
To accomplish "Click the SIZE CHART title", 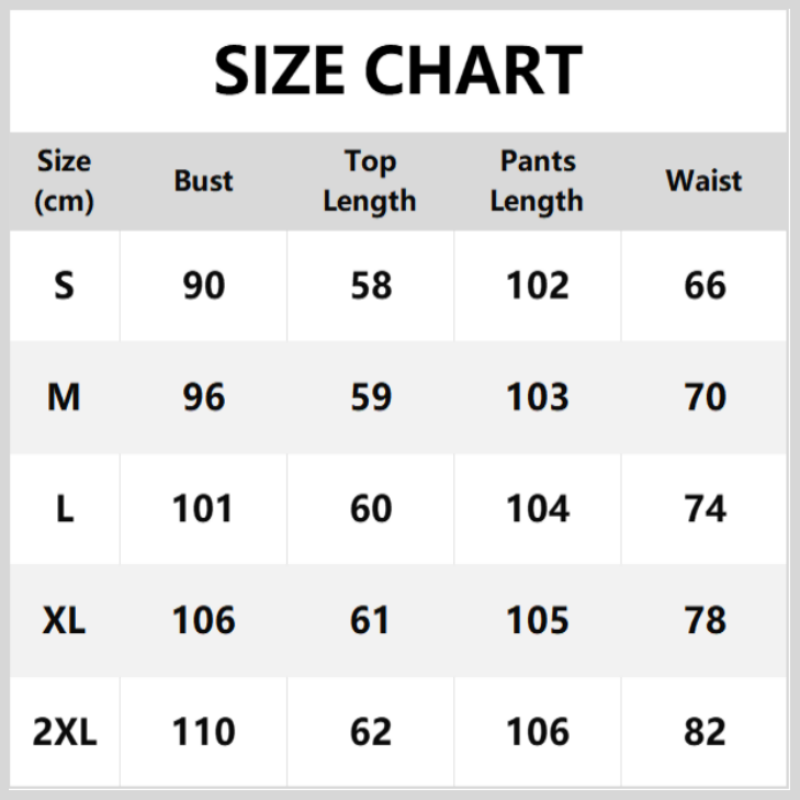I will [x=398, y=70].
